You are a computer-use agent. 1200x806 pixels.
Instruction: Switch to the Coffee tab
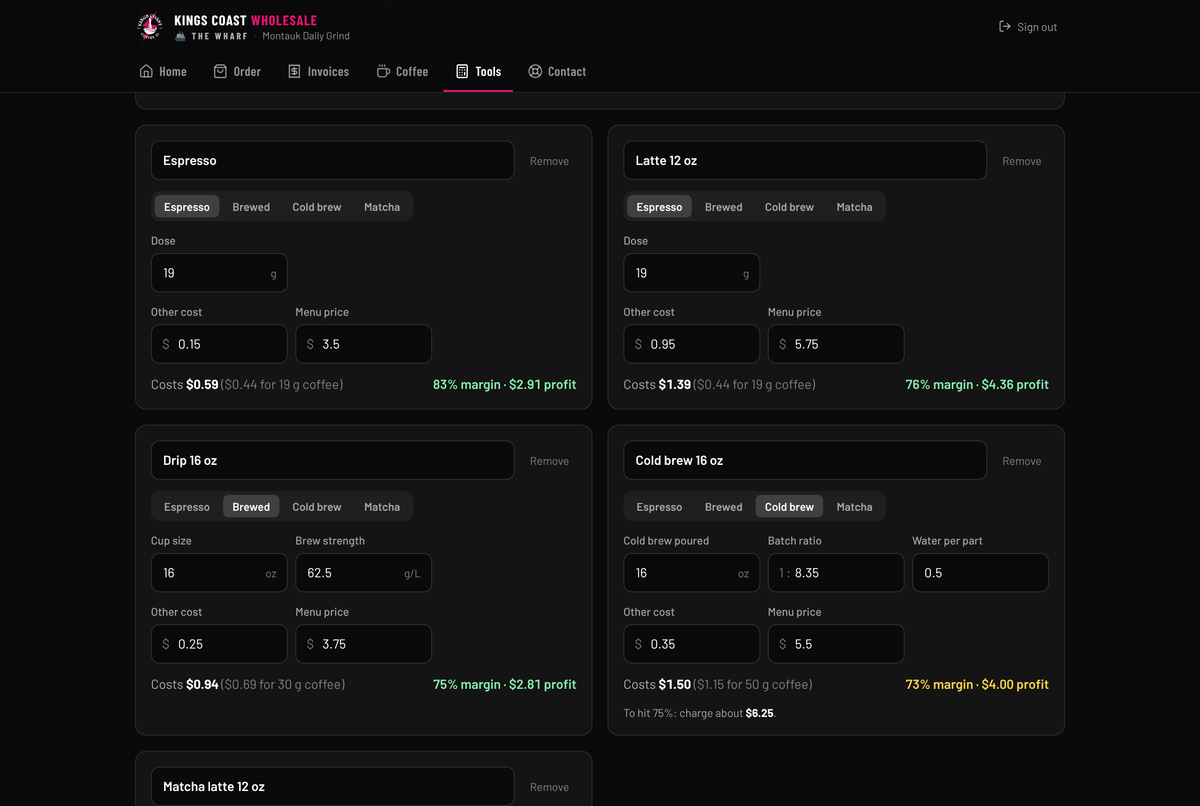(x=402, y=71)
